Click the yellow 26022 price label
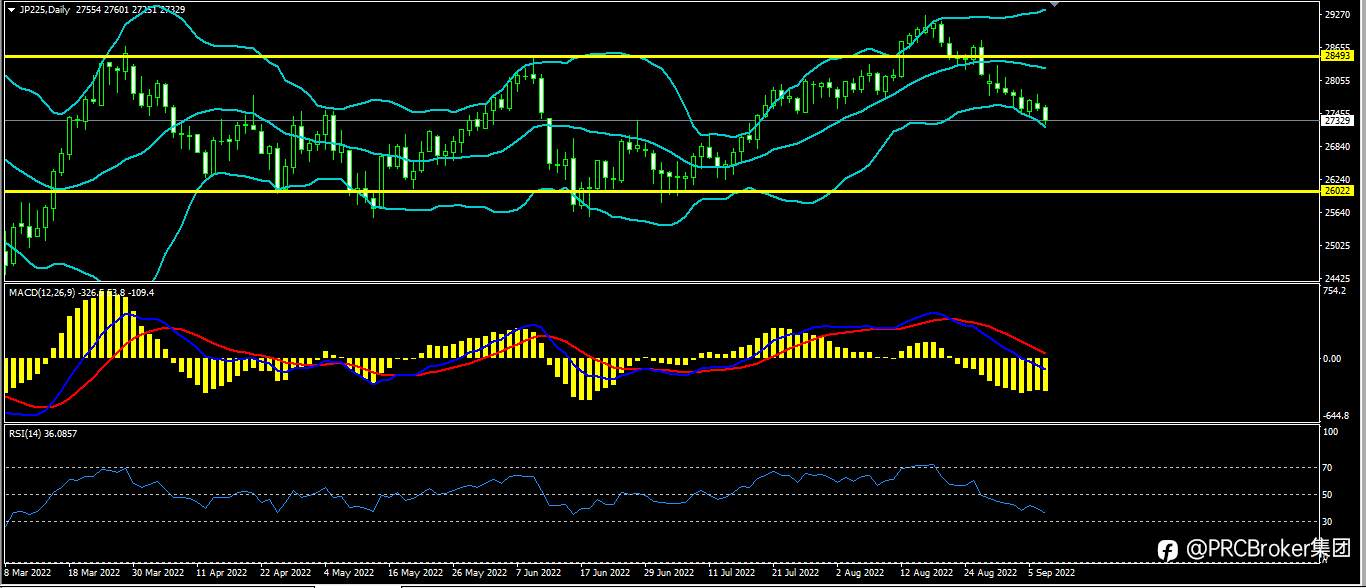The width and height of the screenshot is (1366, 588). click(x=1337, y=190)
